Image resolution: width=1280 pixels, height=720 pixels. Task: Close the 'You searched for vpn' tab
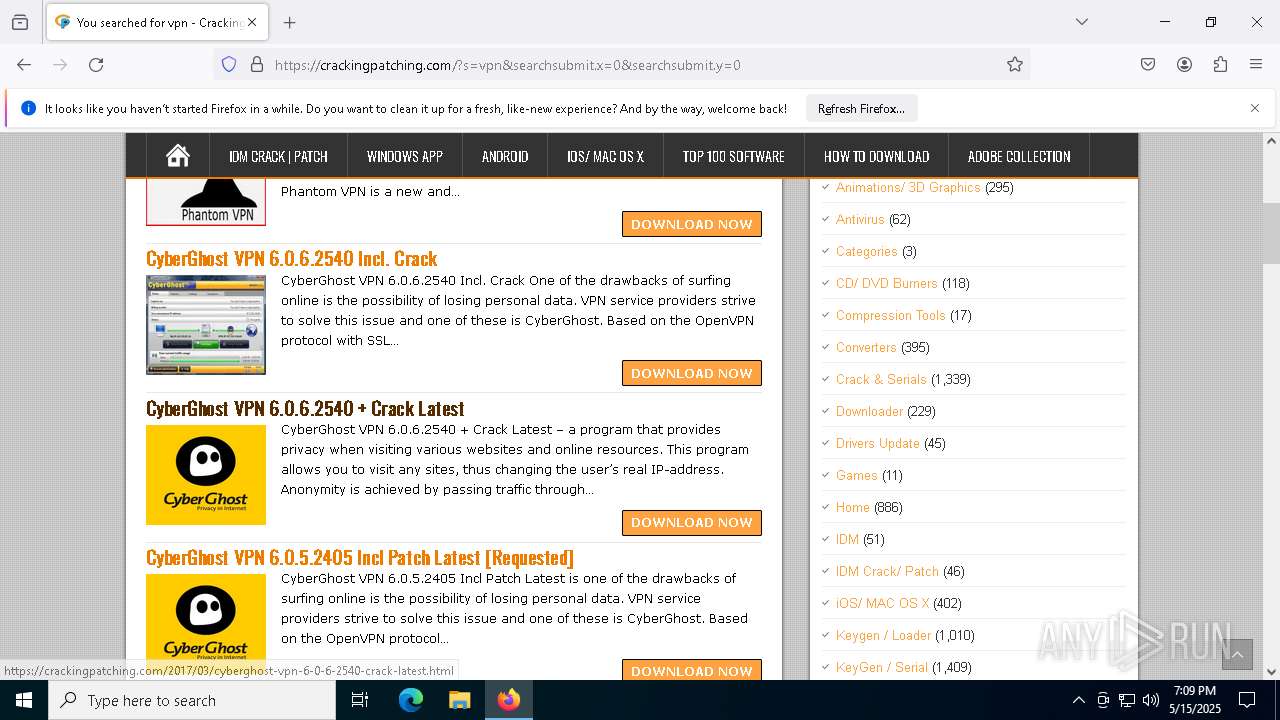[x=252, y=22]
